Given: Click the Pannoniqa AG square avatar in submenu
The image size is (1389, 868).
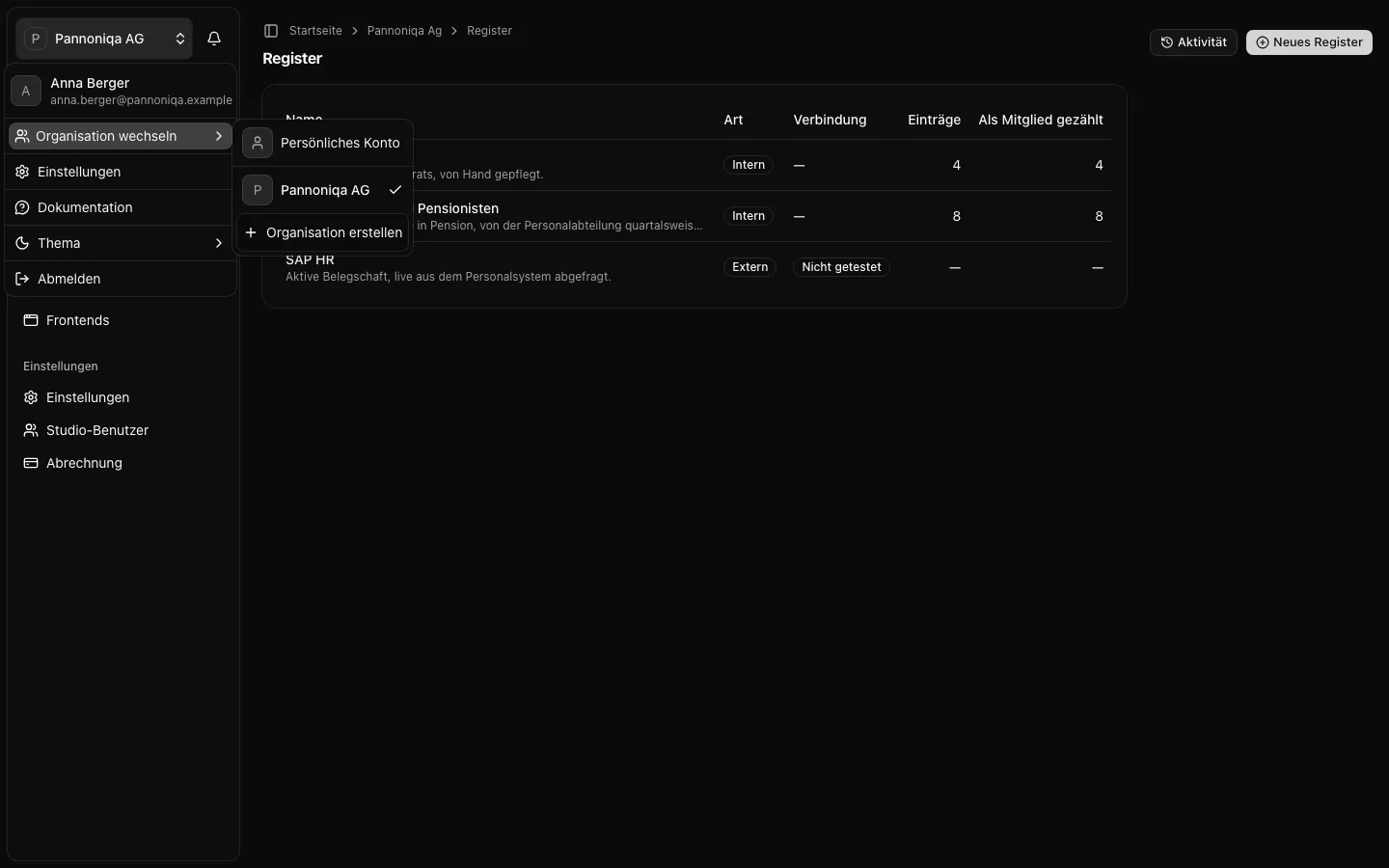Looking at the screenshot, I should 258,190.
